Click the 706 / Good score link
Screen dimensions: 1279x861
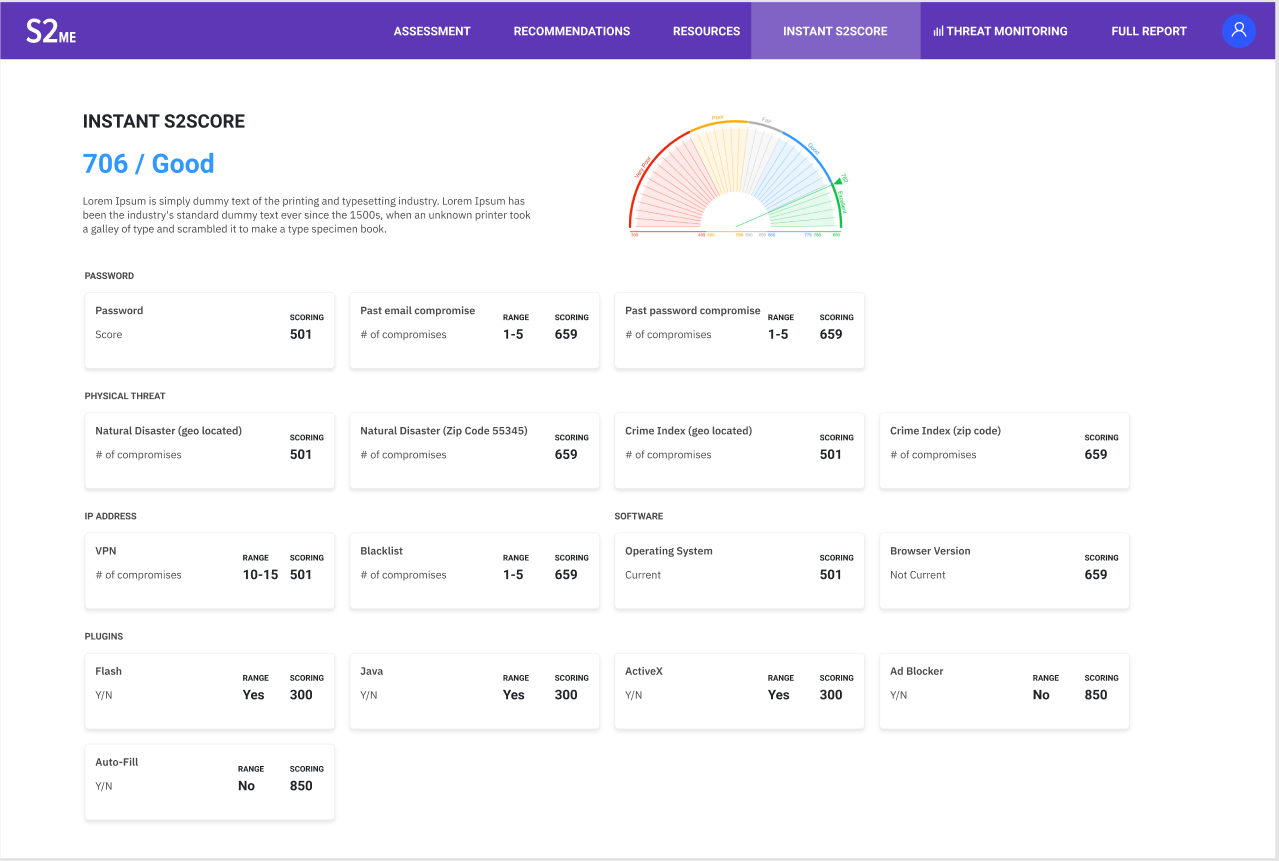(x=148, y=162)
